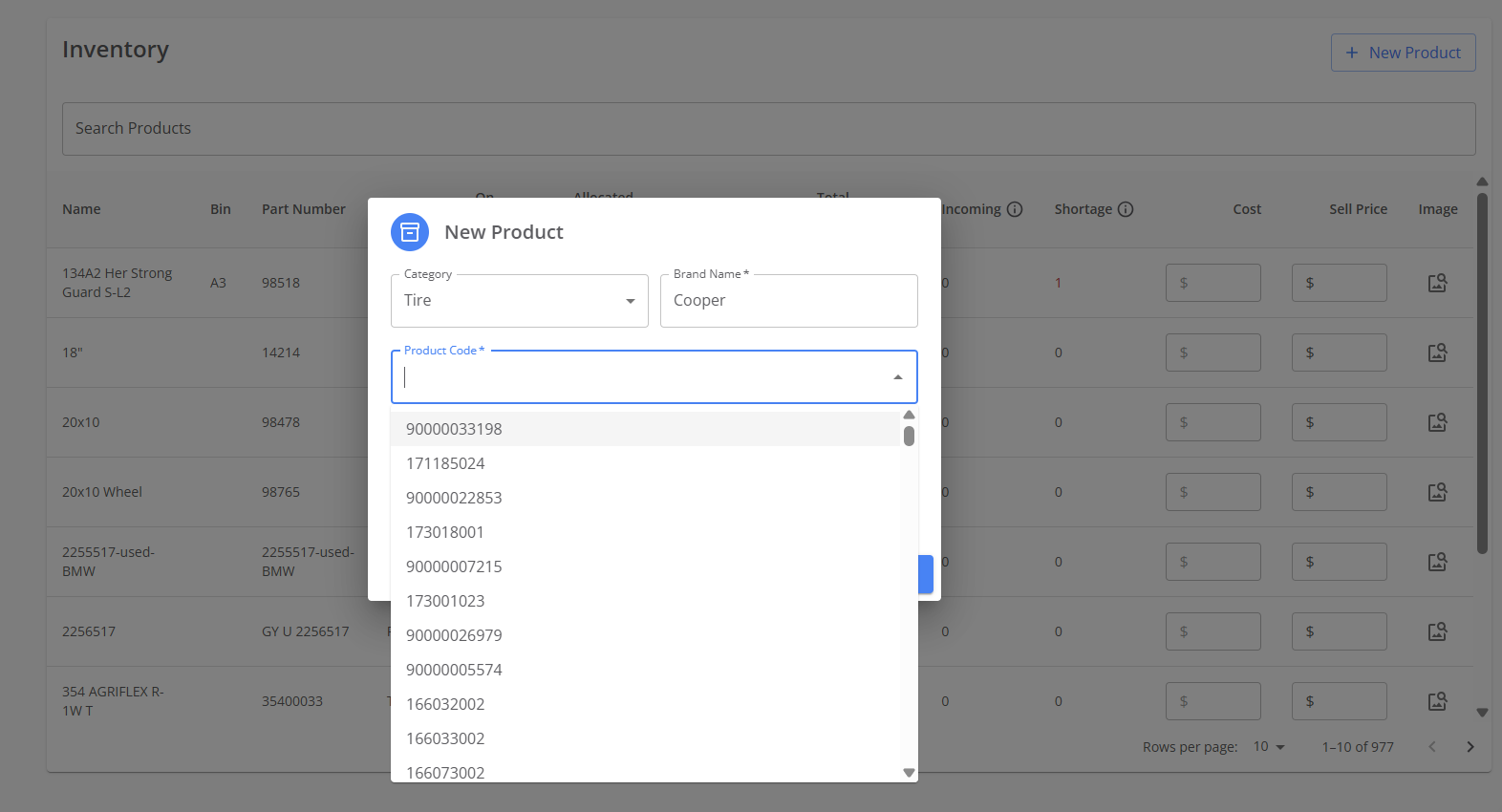The width and height of the screenshot is (1502, 812).
Task: Click the Search Products field
Action: [x=769, y=129]
